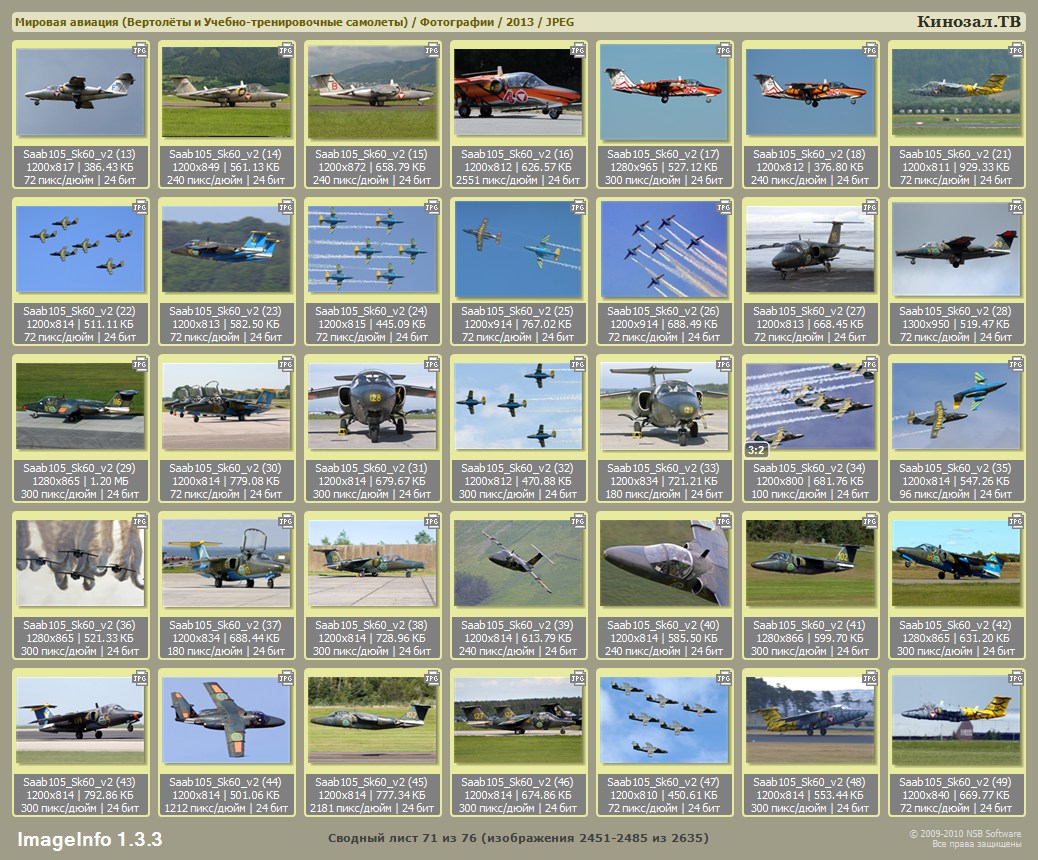Click the Saab105_Sk60_v2 (23) filename caption

(x=226, y=311)
